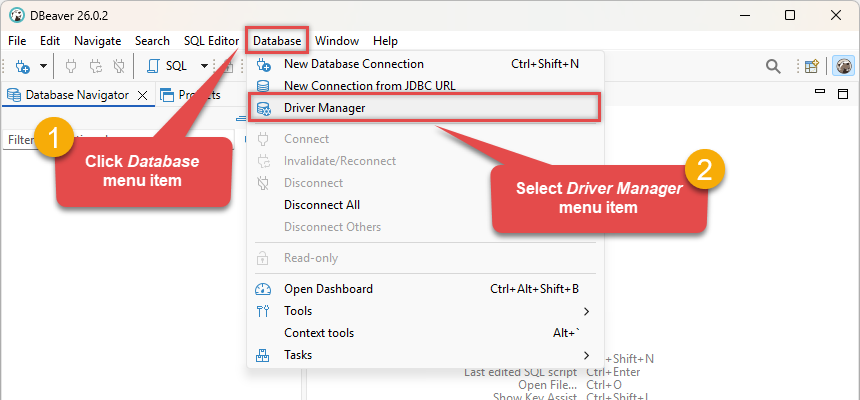Close the Database Navigator tab
The height and width of the screenshot is (400, 860).
[143, 95]
